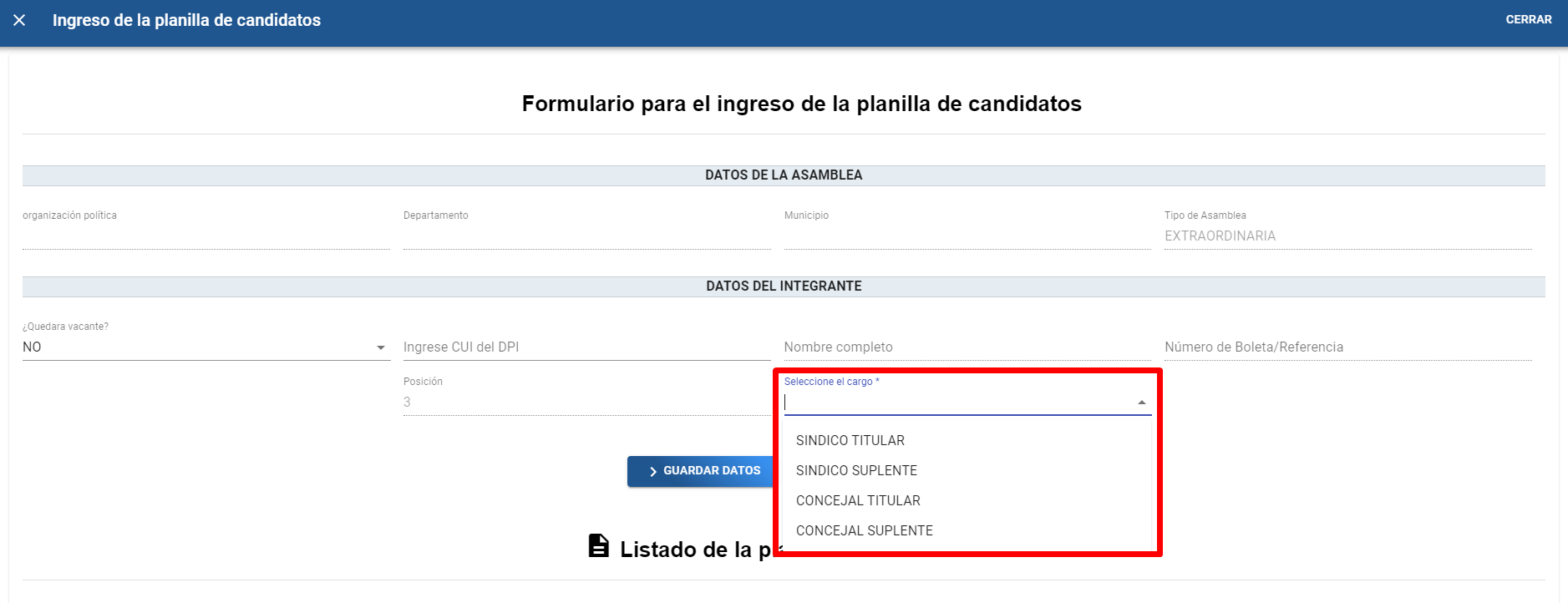Image resolution: width=1568 pixels, height=603 pixels.
Task: Click the chevron icon on GUARDAR DATOS
Action: [x=652, y=472]
